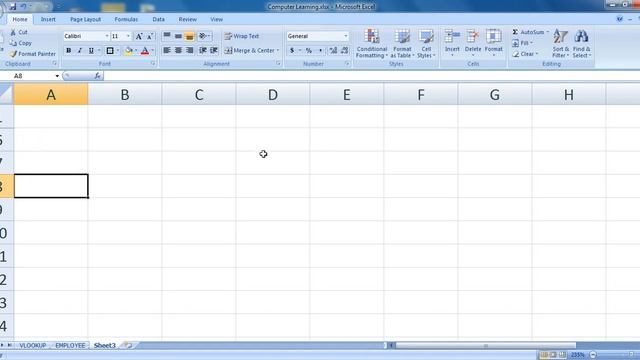This screenshot has height=360, width=640.
Task: Toggle Center horizontal alignment
Action: pyautogui.click(x=178, y=50)
